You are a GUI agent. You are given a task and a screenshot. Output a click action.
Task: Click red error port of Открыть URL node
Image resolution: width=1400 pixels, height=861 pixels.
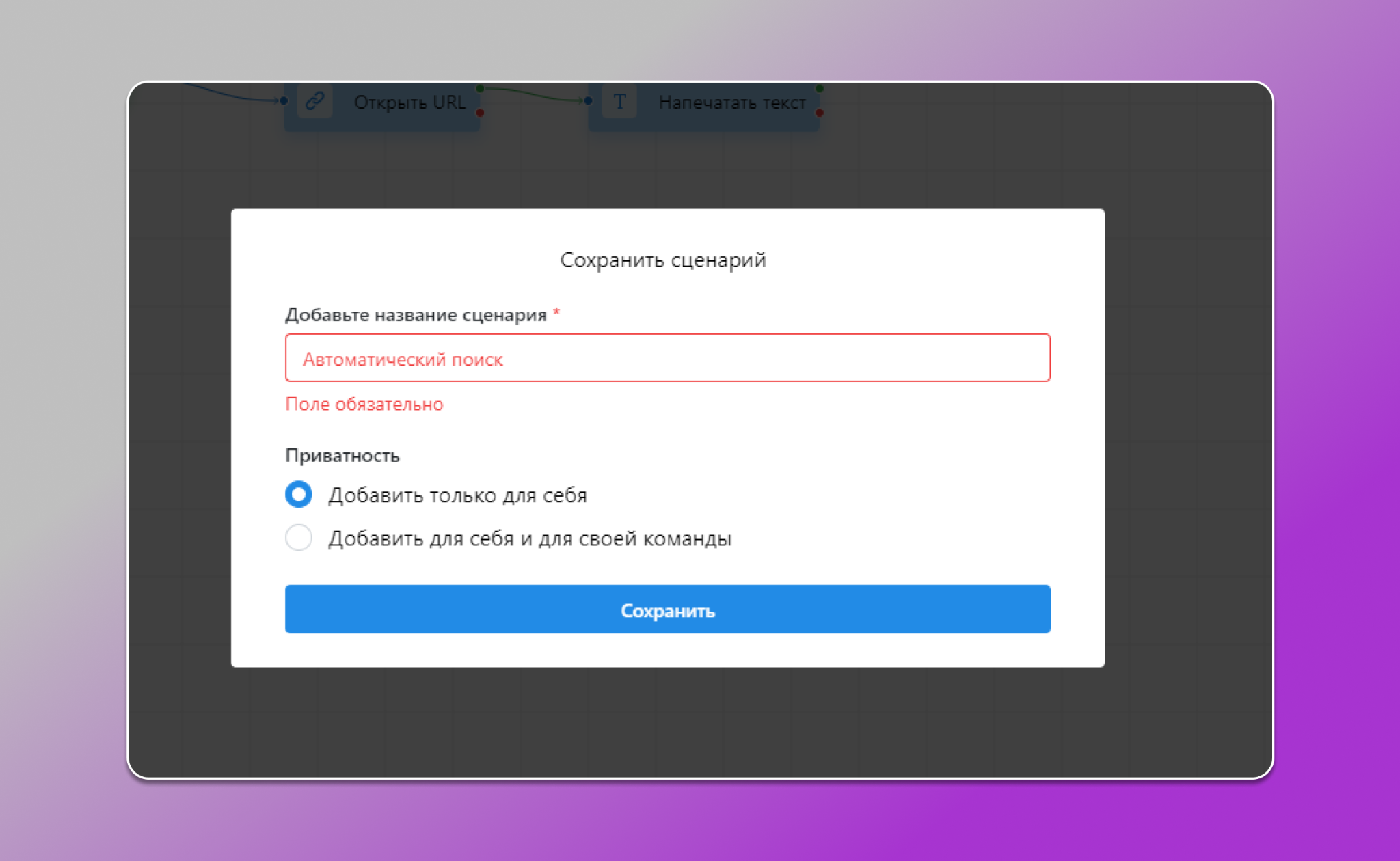click(x=480, y=113)
